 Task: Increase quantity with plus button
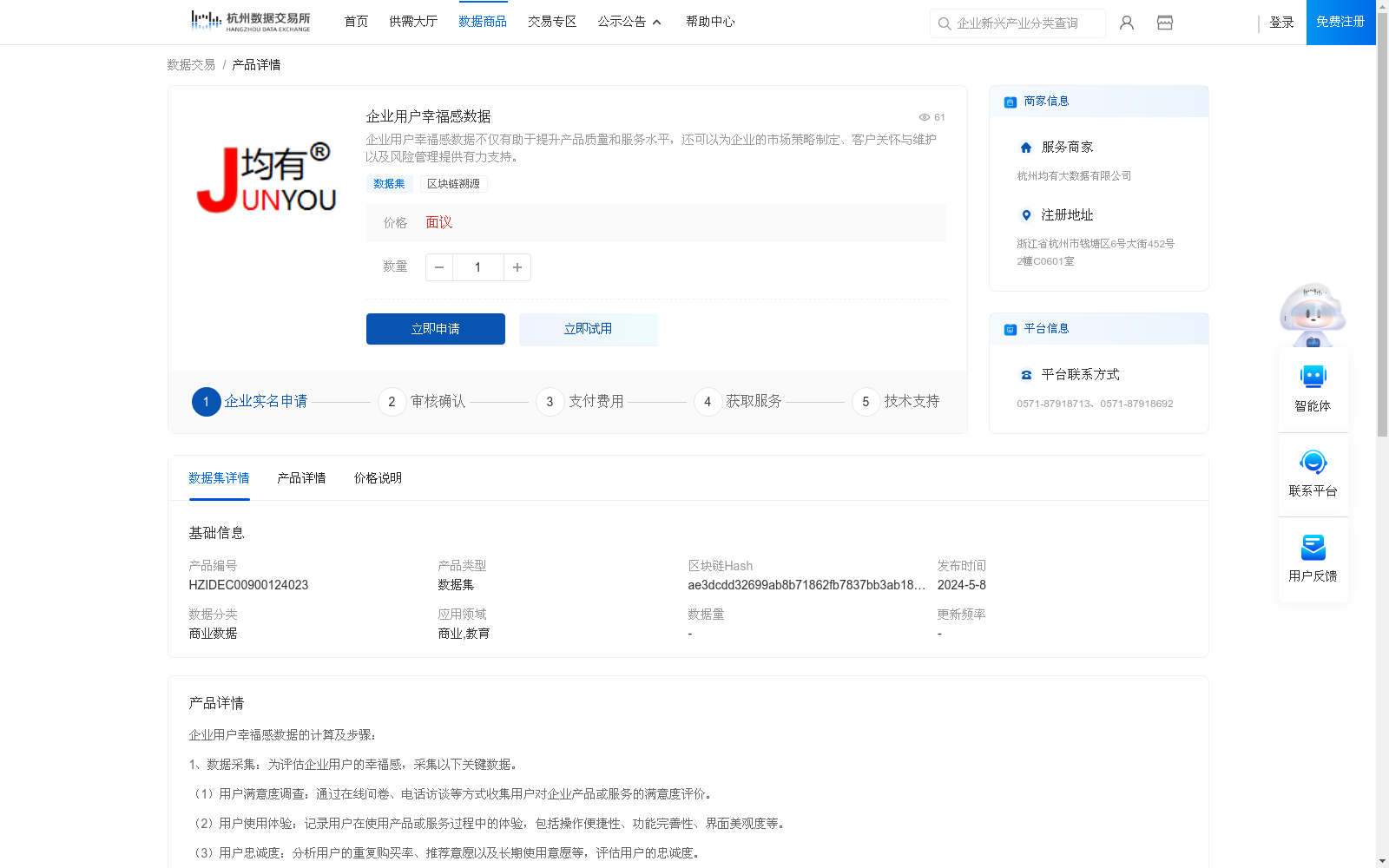coord(517,267)
